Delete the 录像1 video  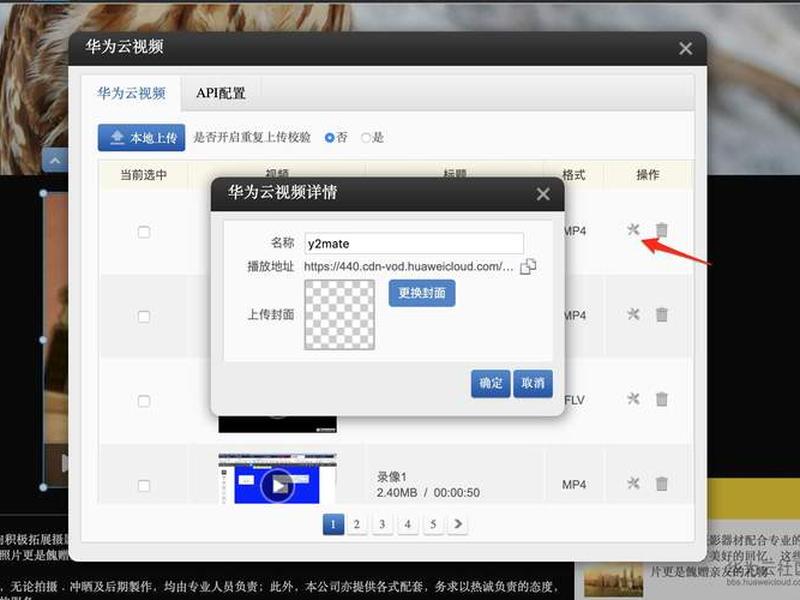(662, 483)
